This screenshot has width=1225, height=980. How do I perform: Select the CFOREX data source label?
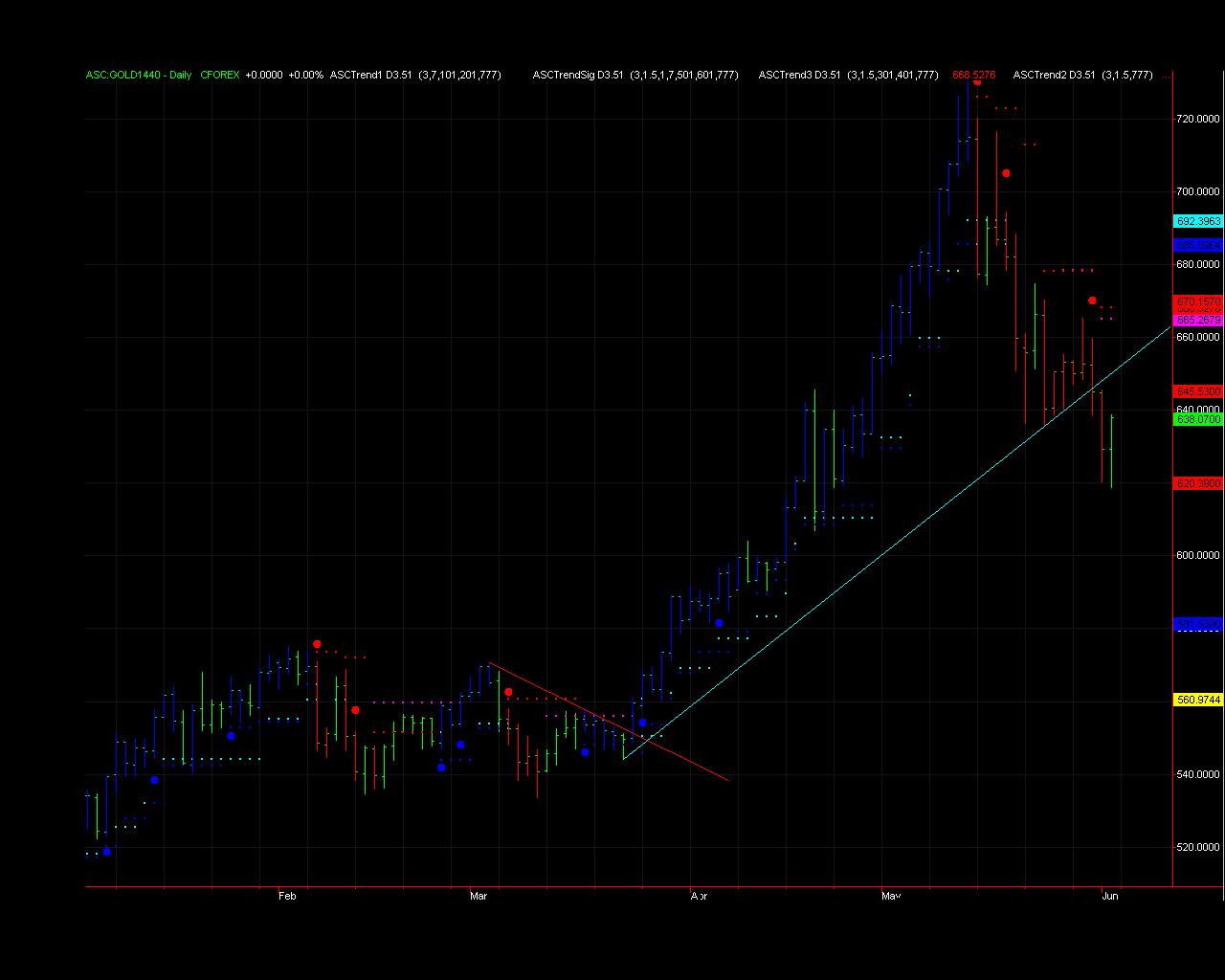219,75
